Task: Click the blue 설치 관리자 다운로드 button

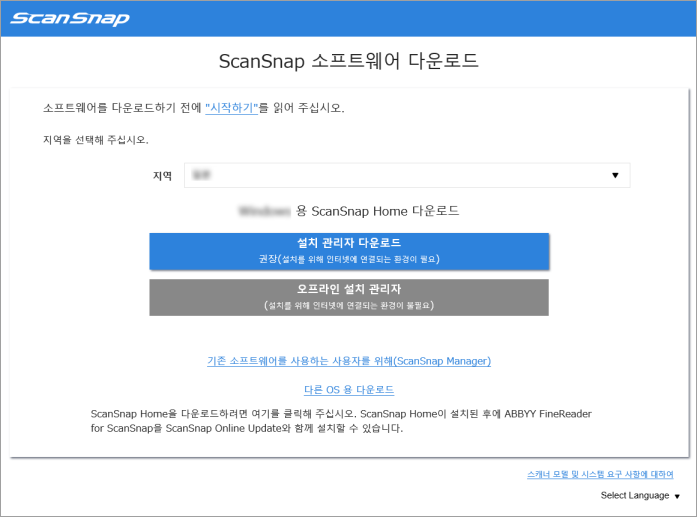Action: coord(349,251)
